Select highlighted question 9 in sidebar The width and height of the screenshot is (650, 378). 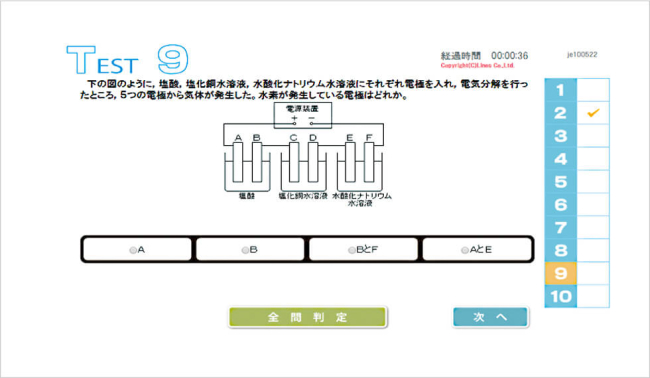click(x=560, y=273)
